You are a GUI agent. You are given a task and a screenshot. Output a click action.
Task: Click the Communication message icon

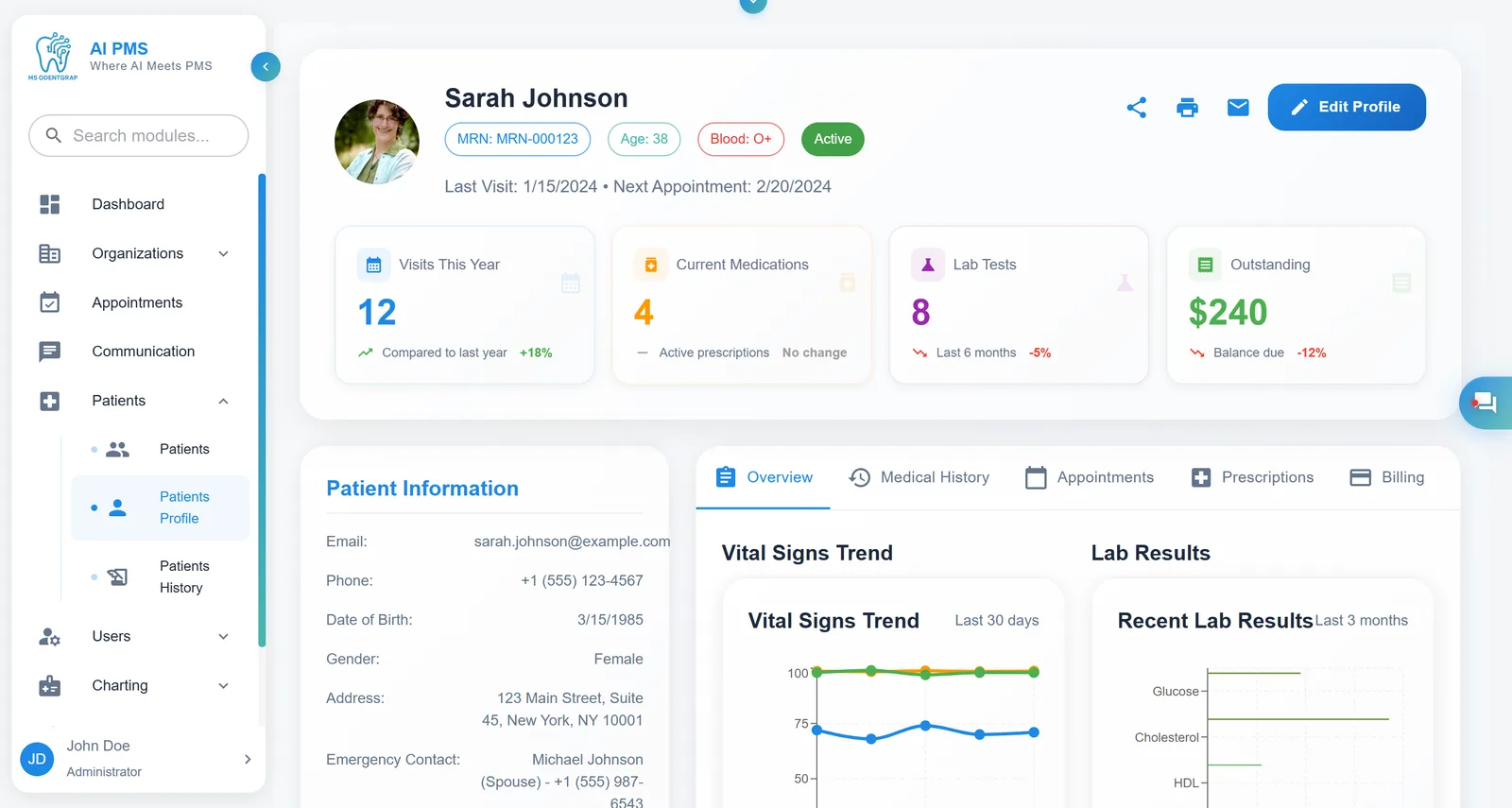(50, 352)
